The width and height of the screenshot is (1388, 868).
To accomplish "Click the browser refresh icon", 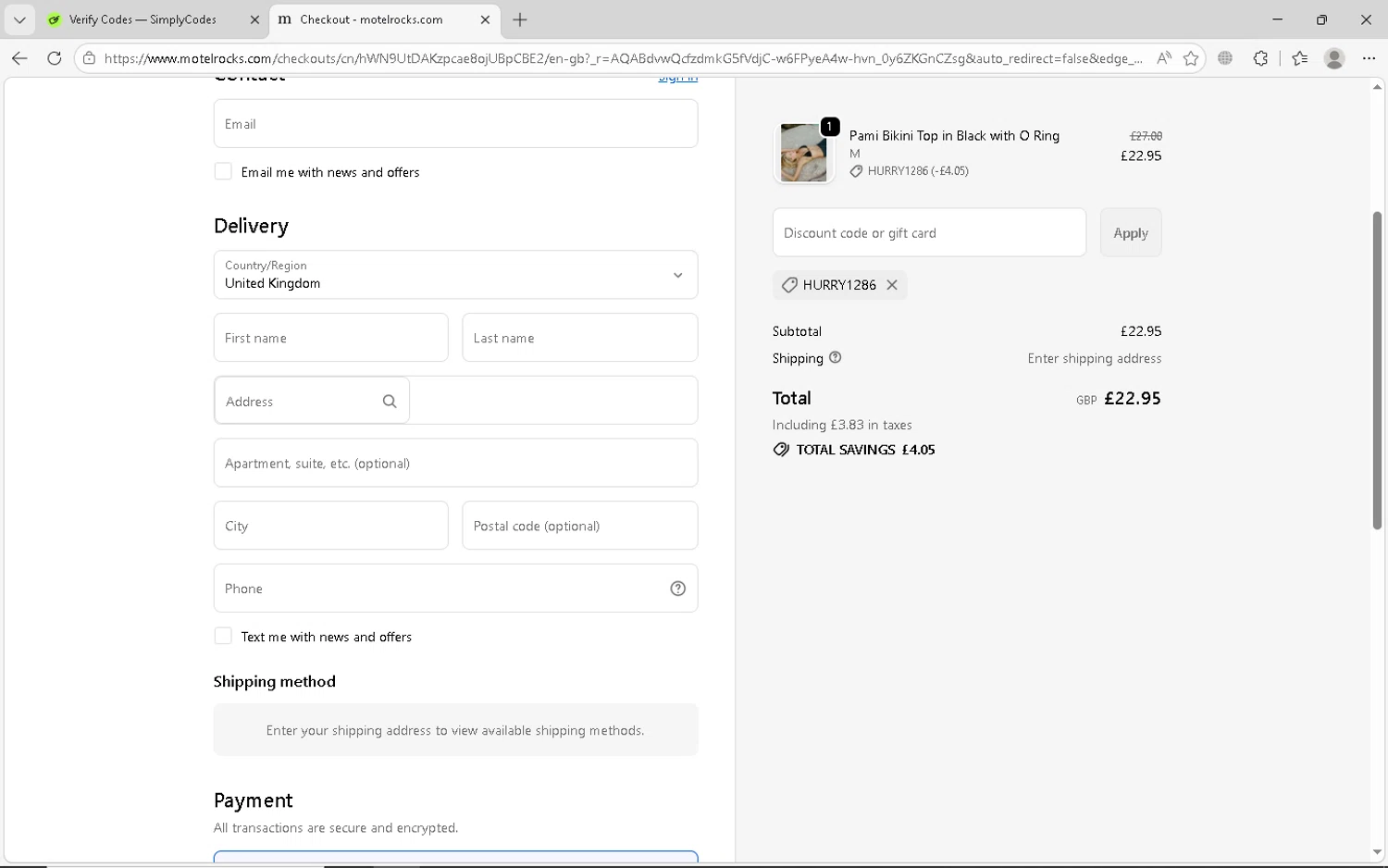I will tap(55, 58).
